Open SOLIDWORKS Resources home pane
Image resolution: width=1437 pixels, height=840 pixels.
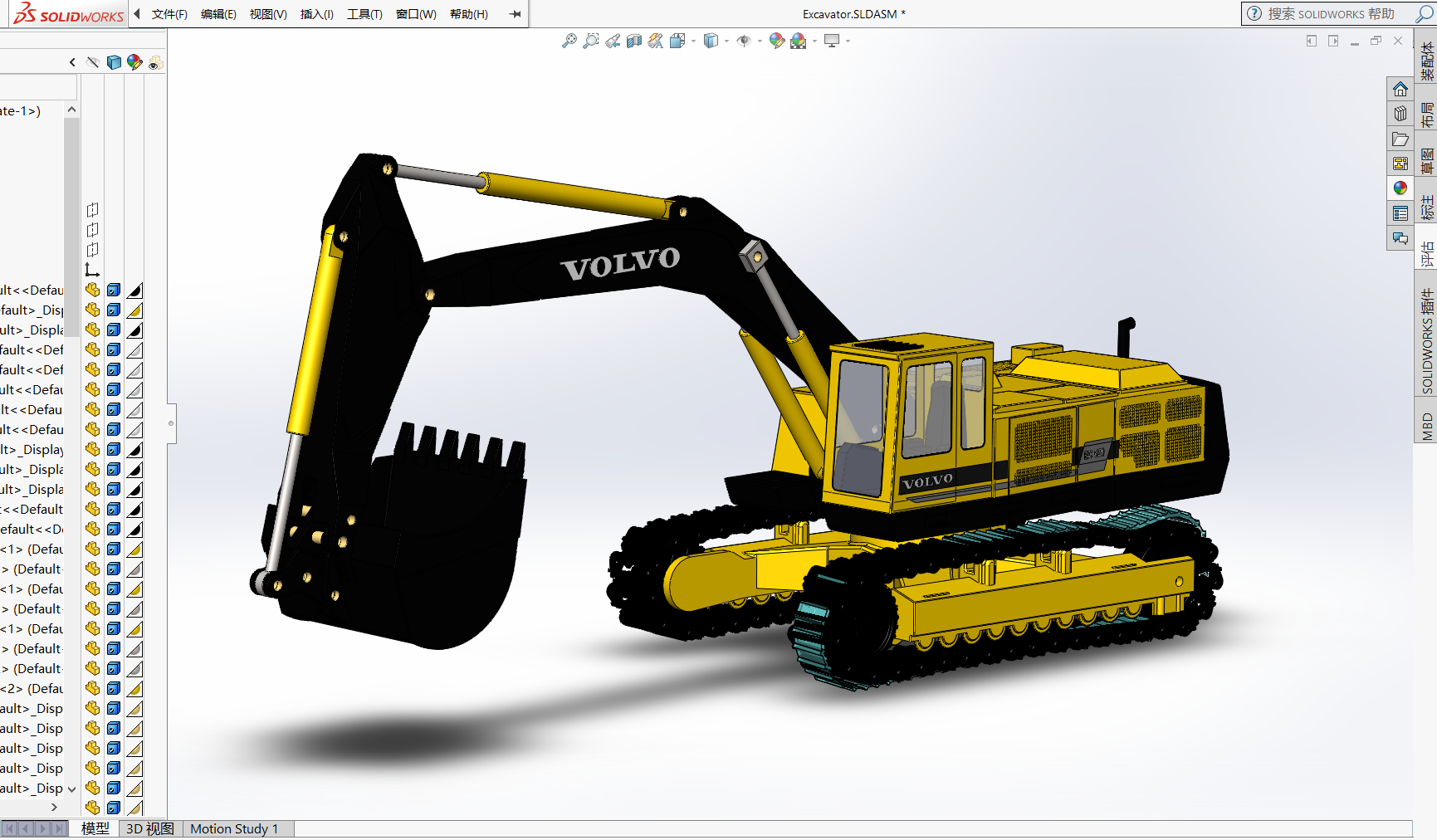pyautogui.click(x=1400, y=89)
